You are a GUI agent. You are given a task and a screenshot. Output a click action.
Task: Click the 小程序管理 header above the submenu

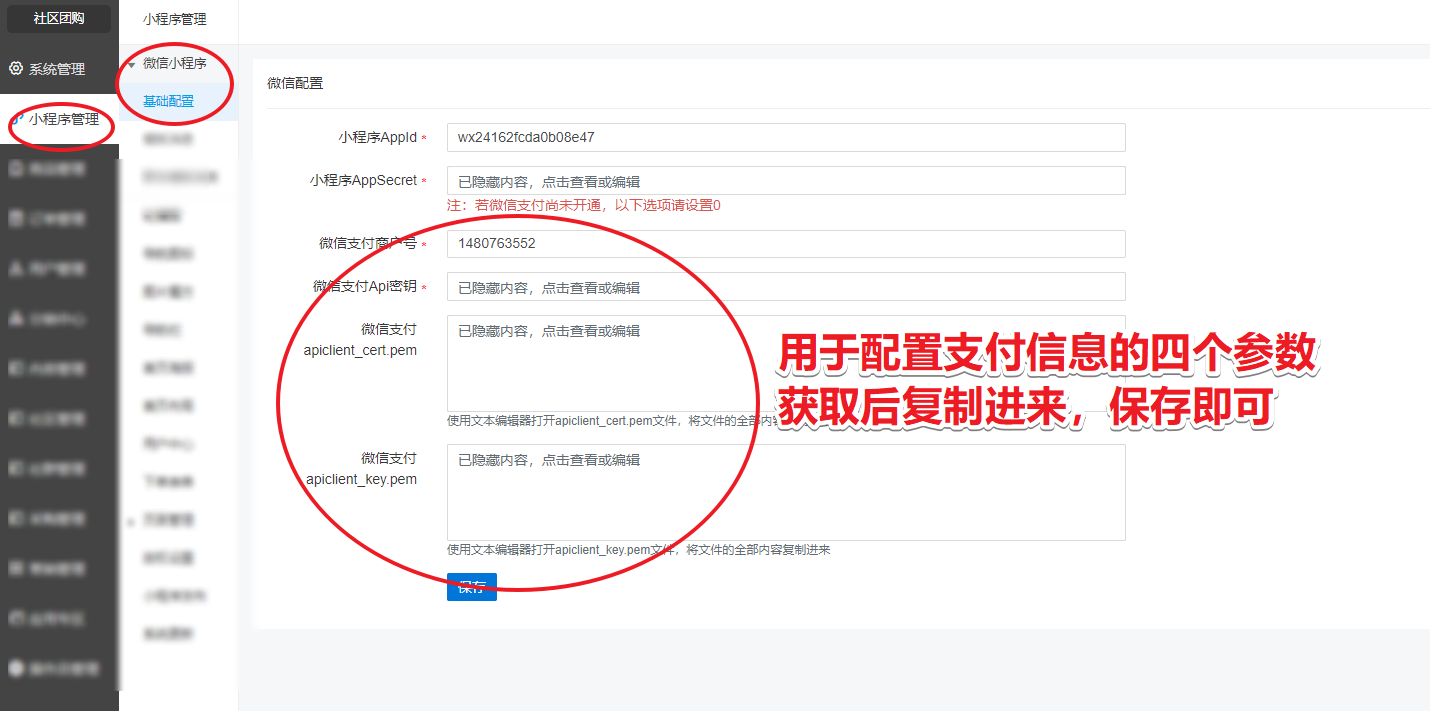pos(175,18)
